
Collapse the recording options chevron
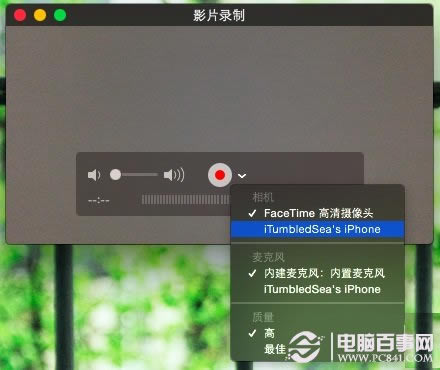tap(242, 176)
